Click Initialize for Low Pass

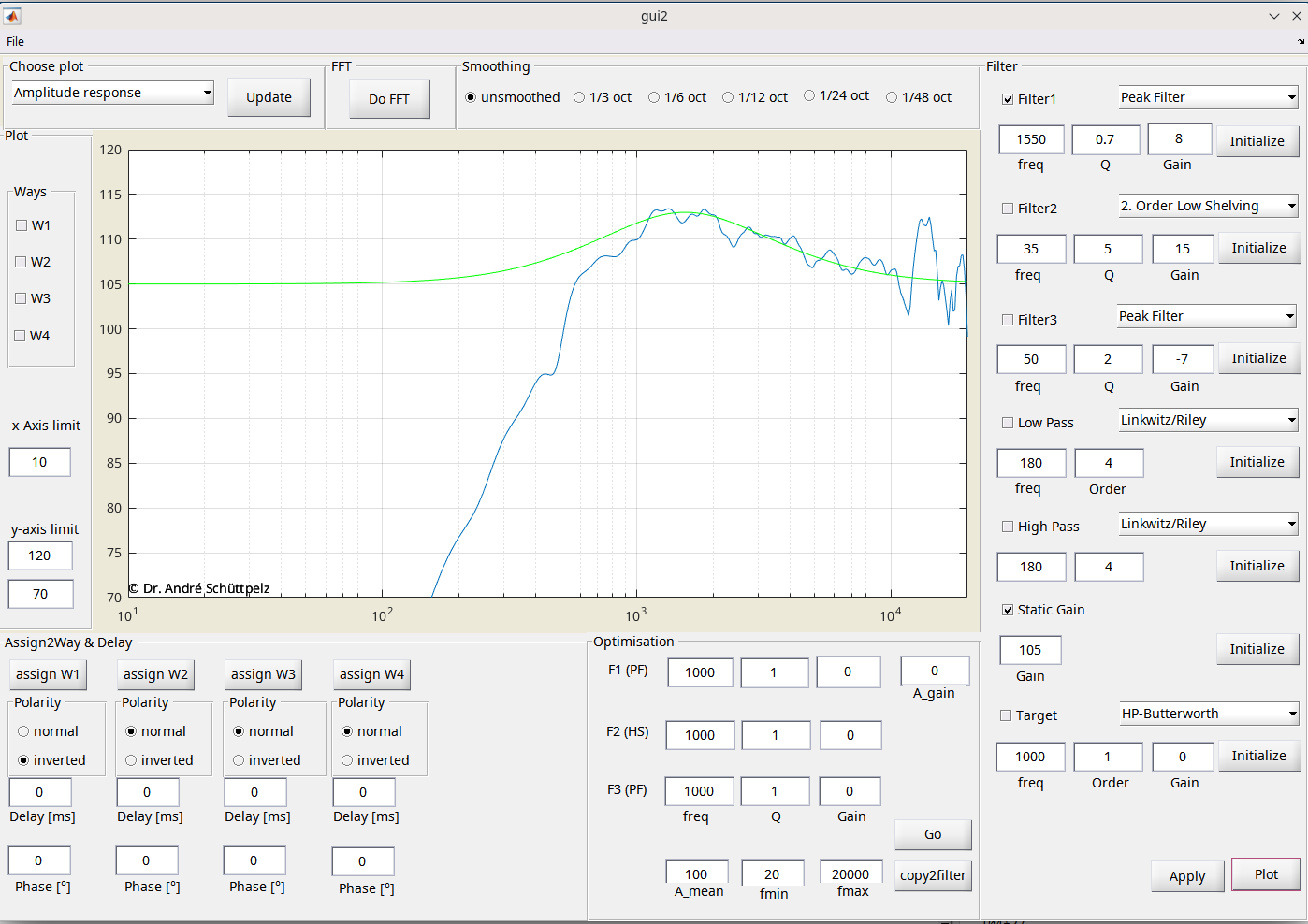[1257, 462]
